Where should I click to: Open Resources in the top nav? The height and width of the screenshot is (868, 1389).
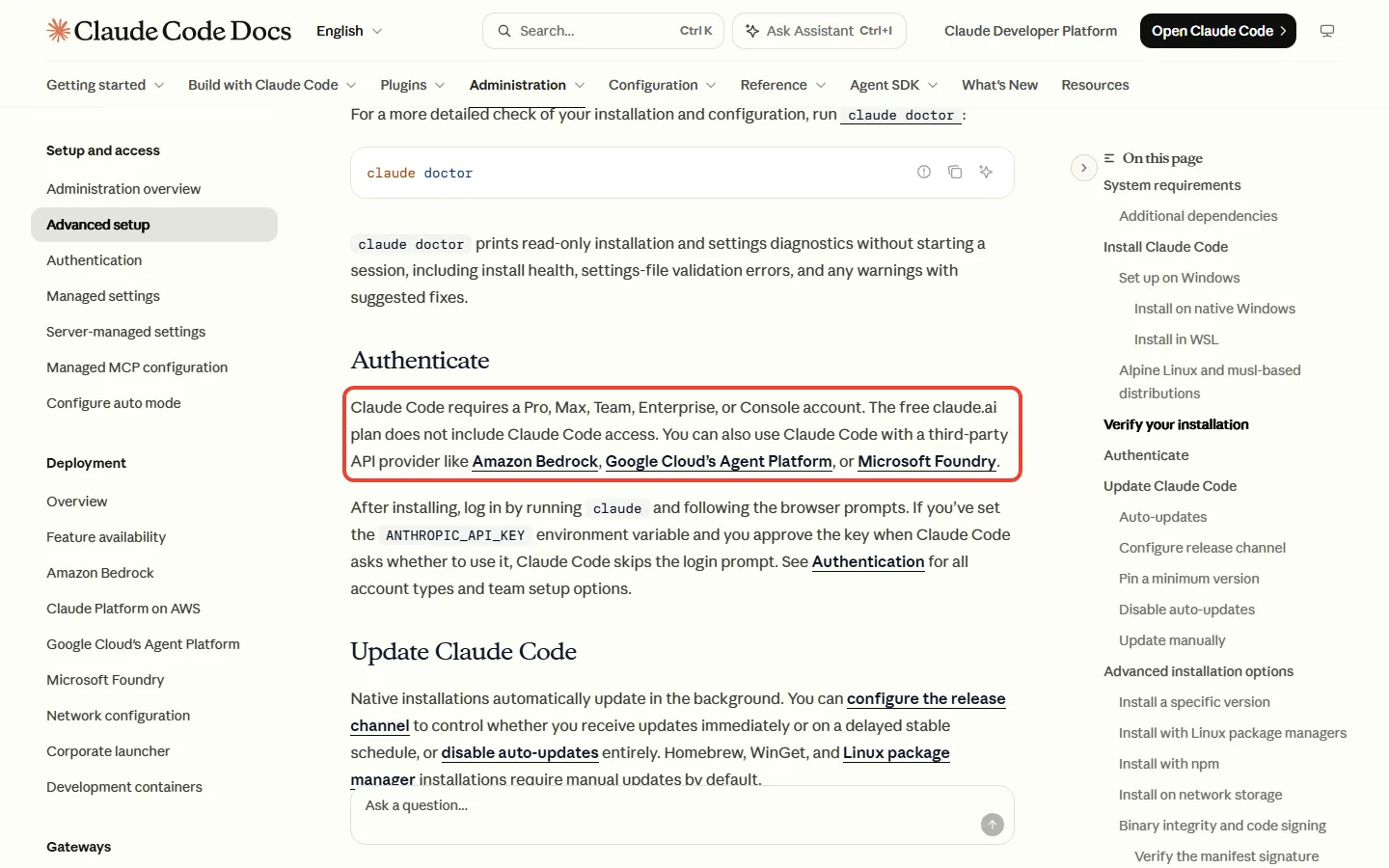(x=1095, y=85)
